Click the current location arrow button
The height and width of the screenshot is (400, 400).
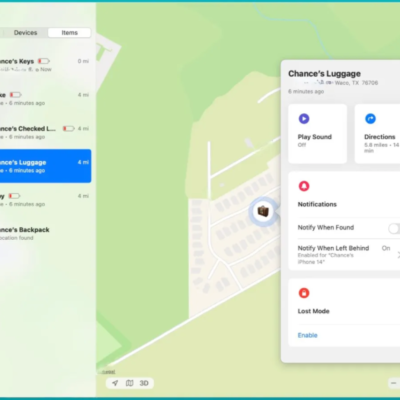click(x=115, y=383)
